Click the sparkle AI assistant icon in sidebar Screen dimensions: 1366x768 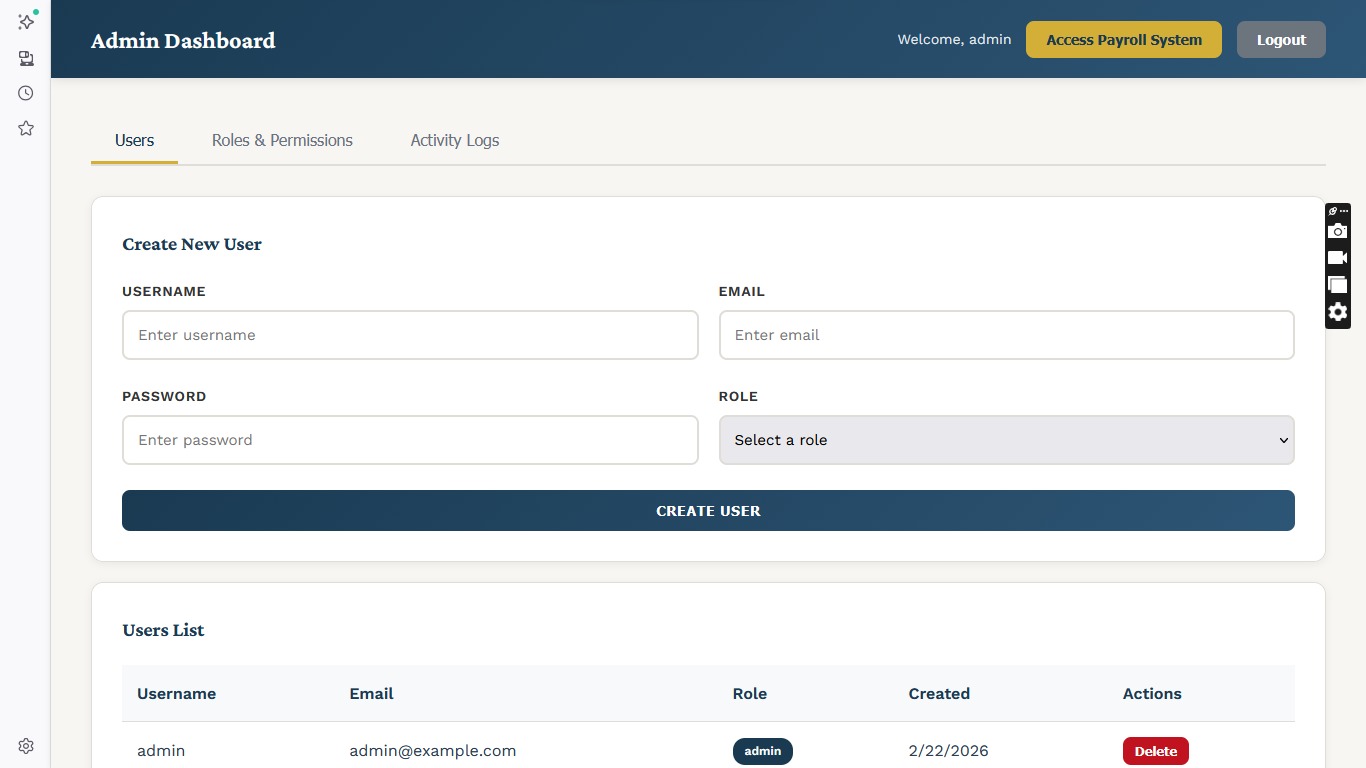pos(26,22)
